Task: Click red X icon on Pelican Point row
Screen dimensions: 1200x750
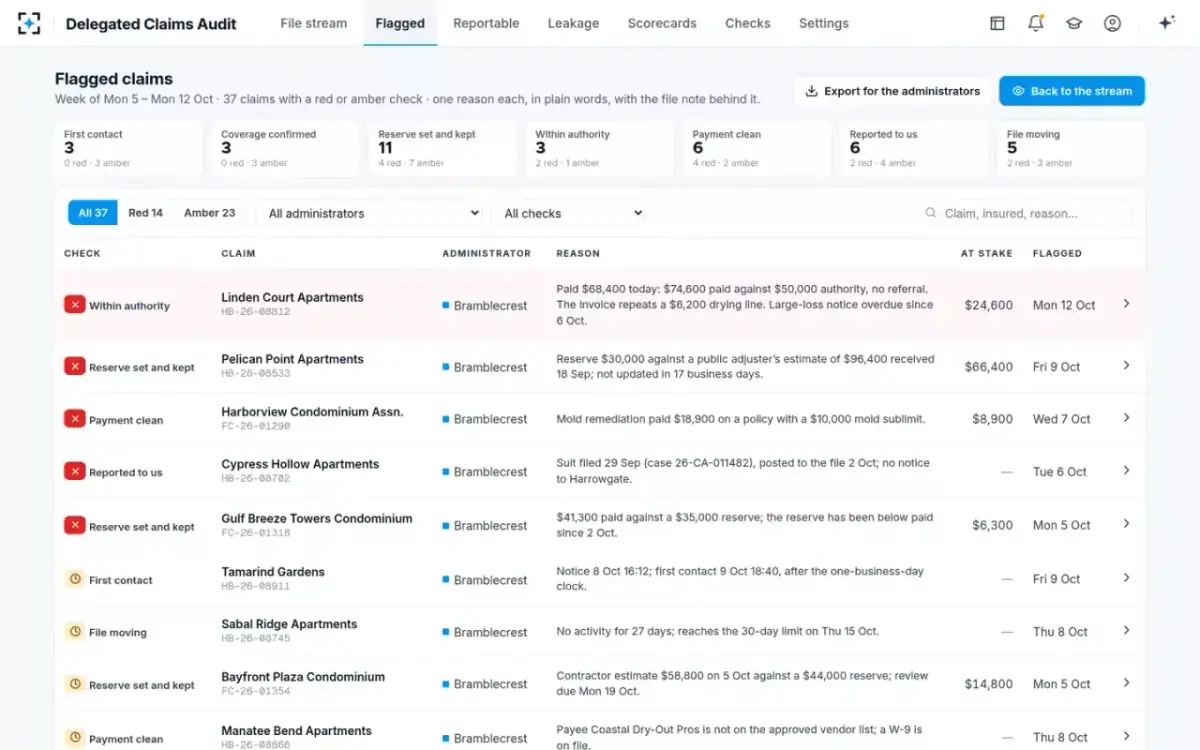Action: pos(74,367)
